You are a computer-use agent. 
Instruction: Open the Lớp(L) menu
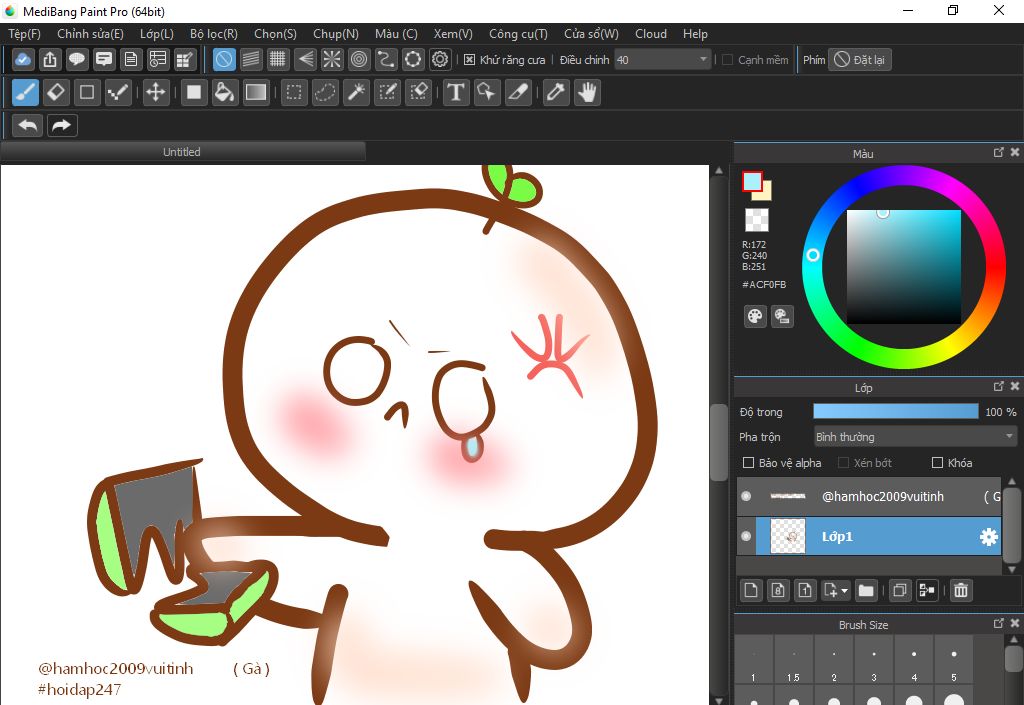tap(157, 34)
